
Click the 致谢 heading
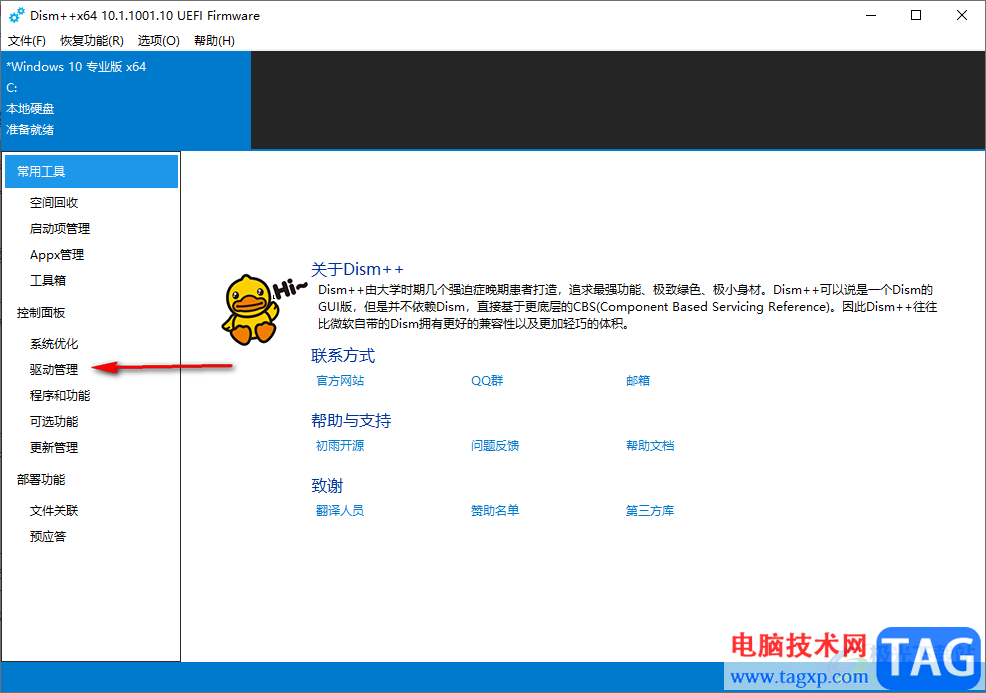tap(327, 485)
